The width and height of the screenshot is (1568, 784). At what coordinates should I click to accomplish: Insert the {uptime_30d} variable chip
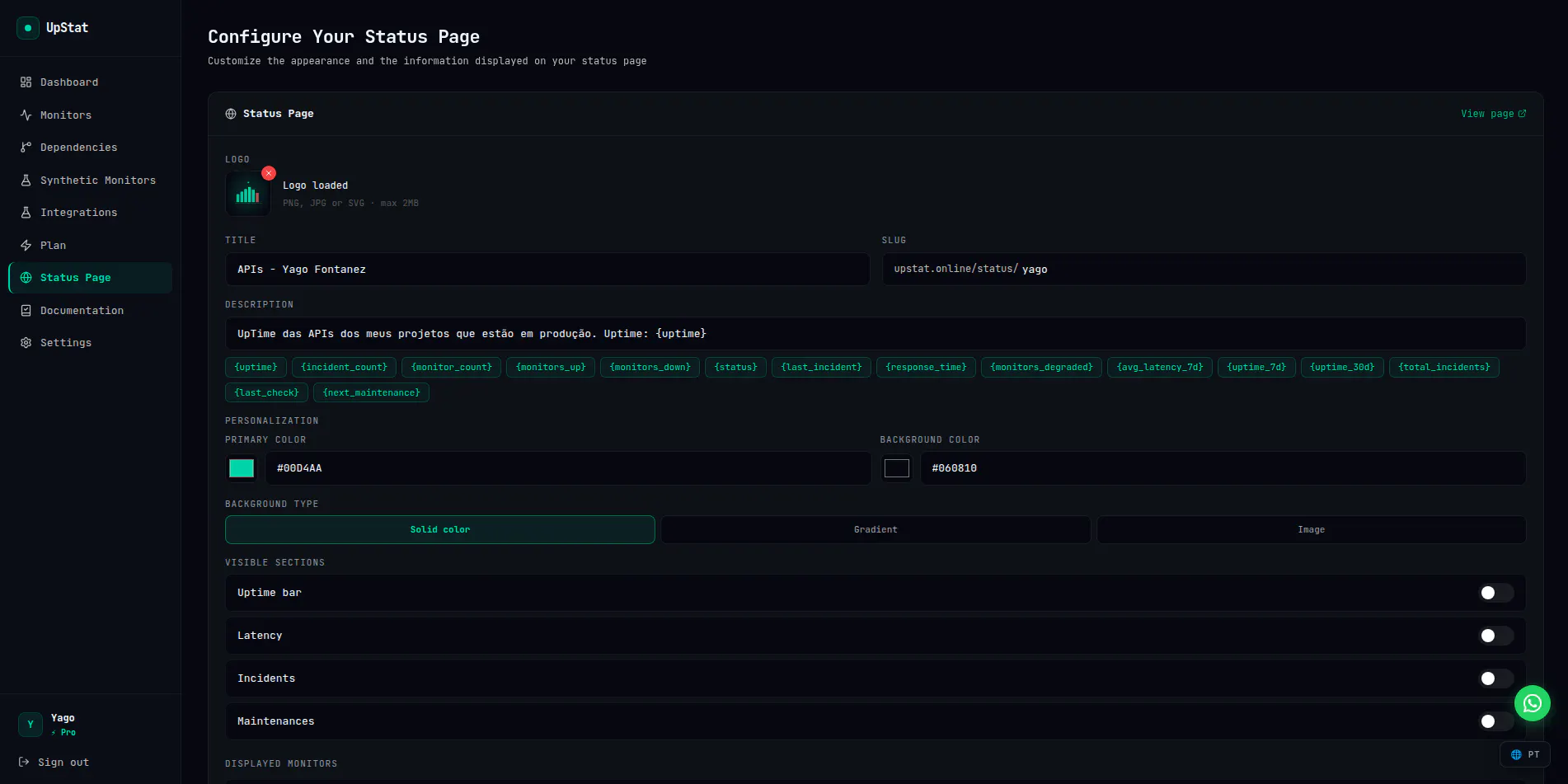[x=1343, y=368]
